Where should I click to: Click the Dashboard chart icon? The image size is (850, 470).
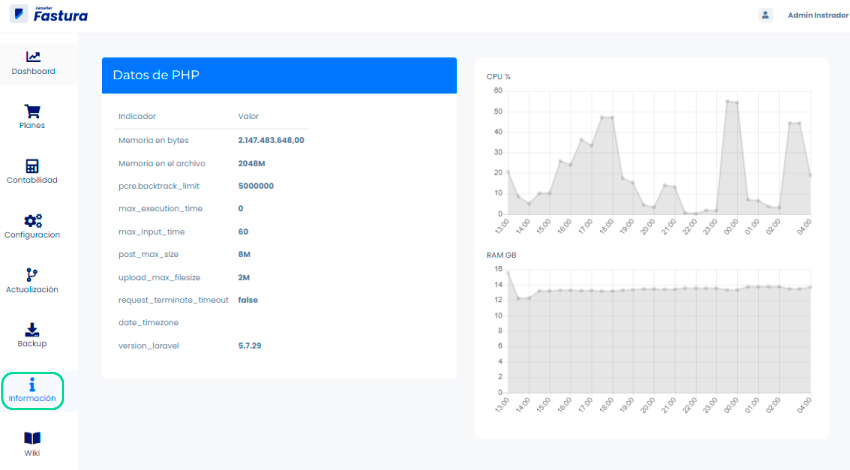tap(33, 57)
